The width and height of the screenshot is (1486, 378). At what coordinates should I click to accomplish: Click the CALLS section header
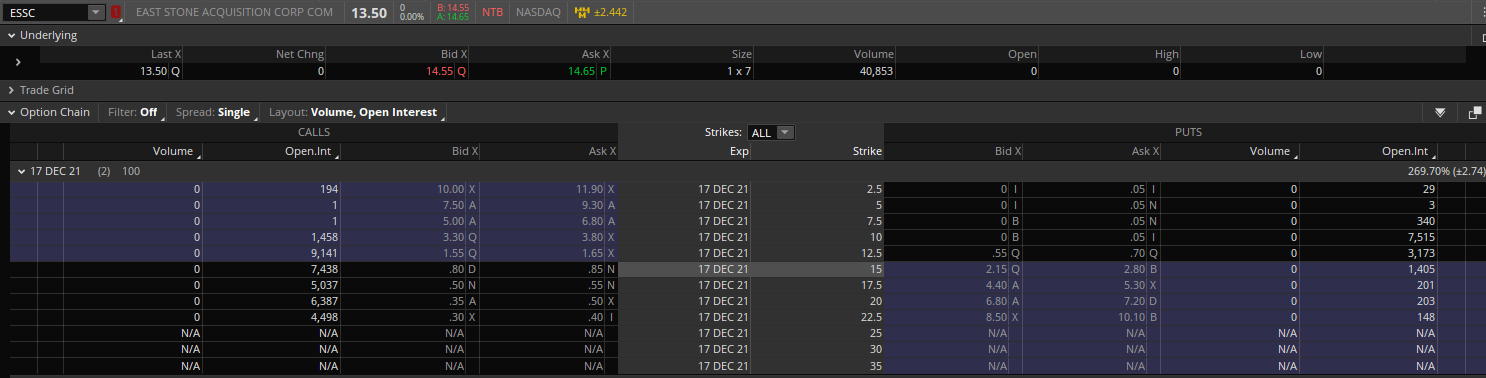pos(314,132)
